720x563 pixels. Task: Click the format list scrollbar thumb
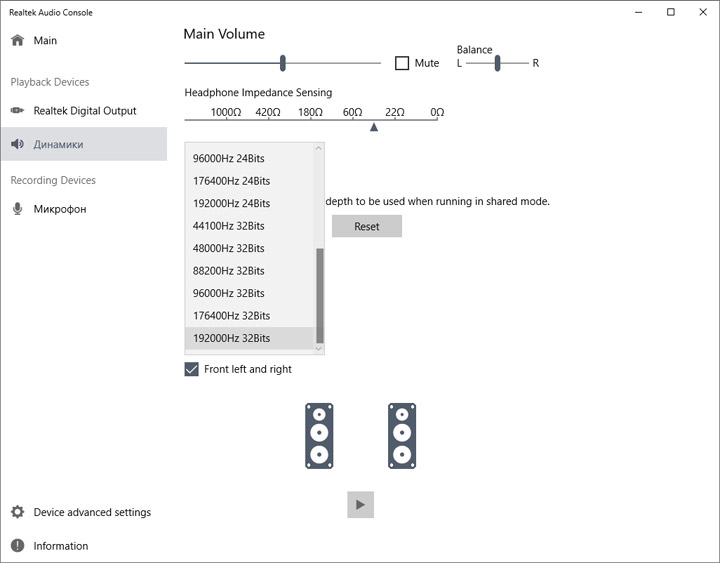coord(320,296)
